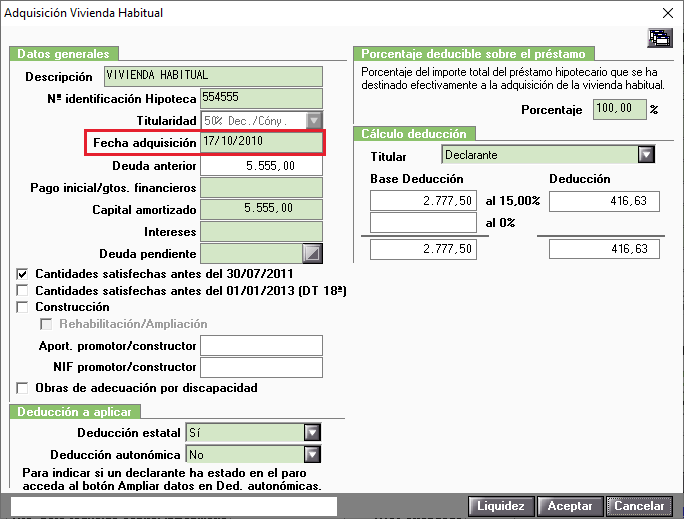Toggle Cantidades satisfechas antes del 30/07/2011
684x519 pixels.
23,273
